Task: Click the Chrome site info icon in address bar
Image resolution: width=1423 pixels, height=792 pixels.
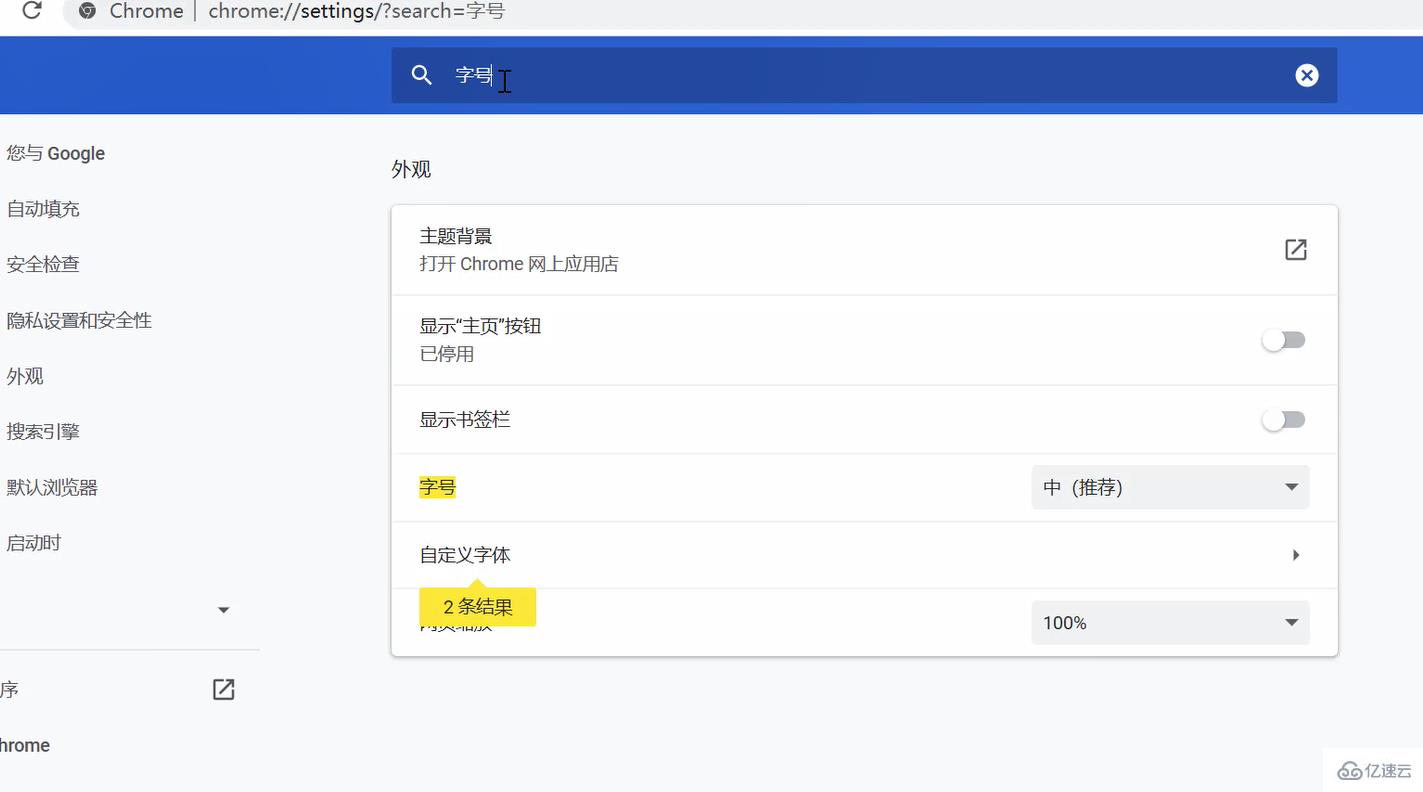Action: tap(87, 11)
